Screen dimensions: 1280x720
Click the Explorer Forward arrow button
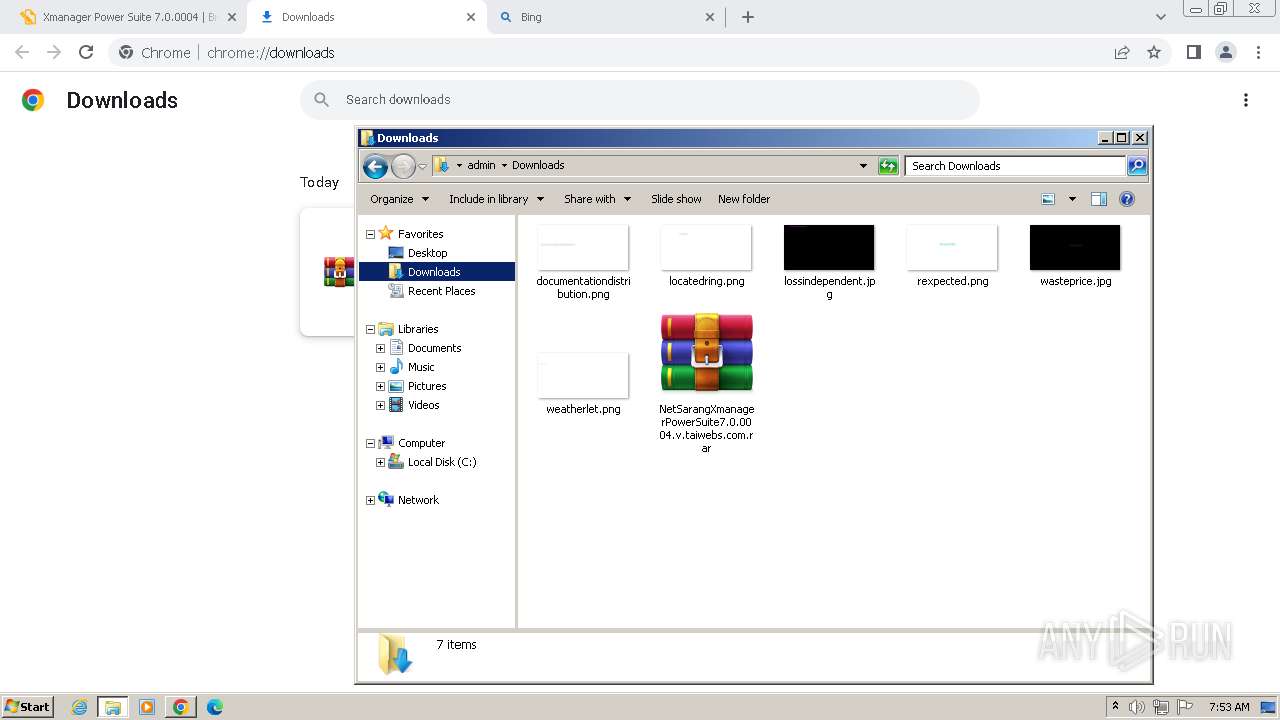403,166
